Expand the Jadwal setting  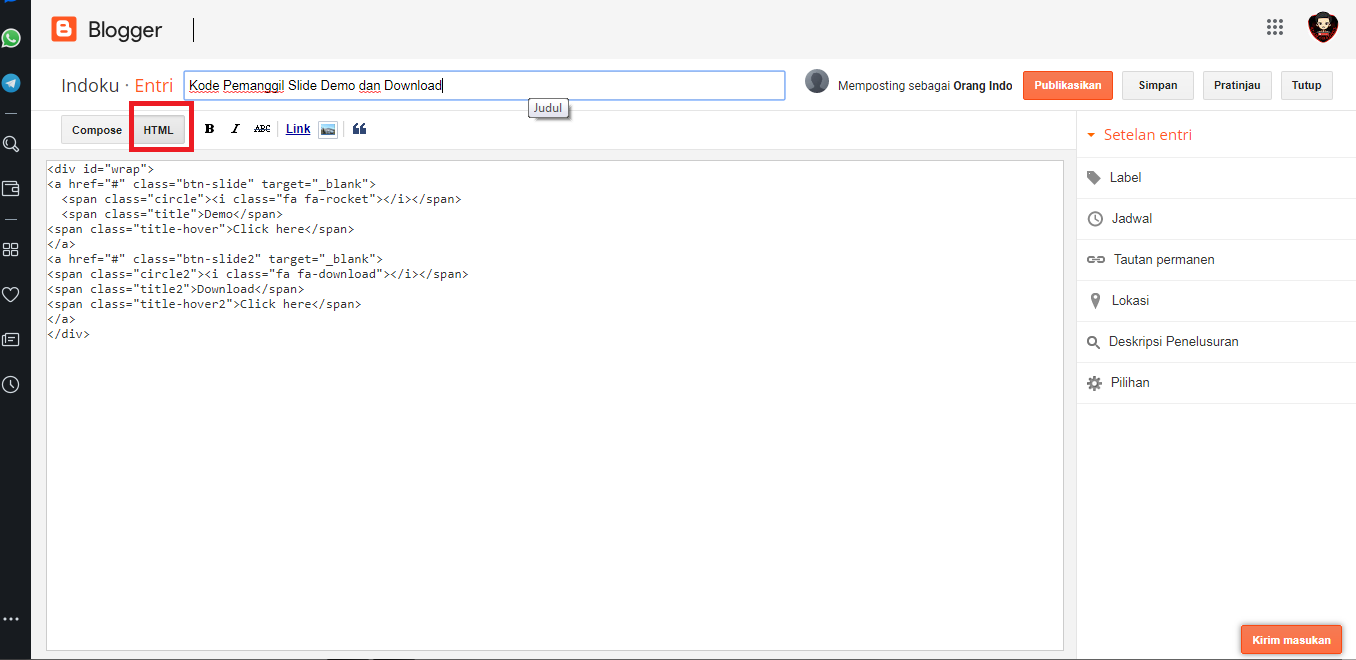click(1215, 218)
